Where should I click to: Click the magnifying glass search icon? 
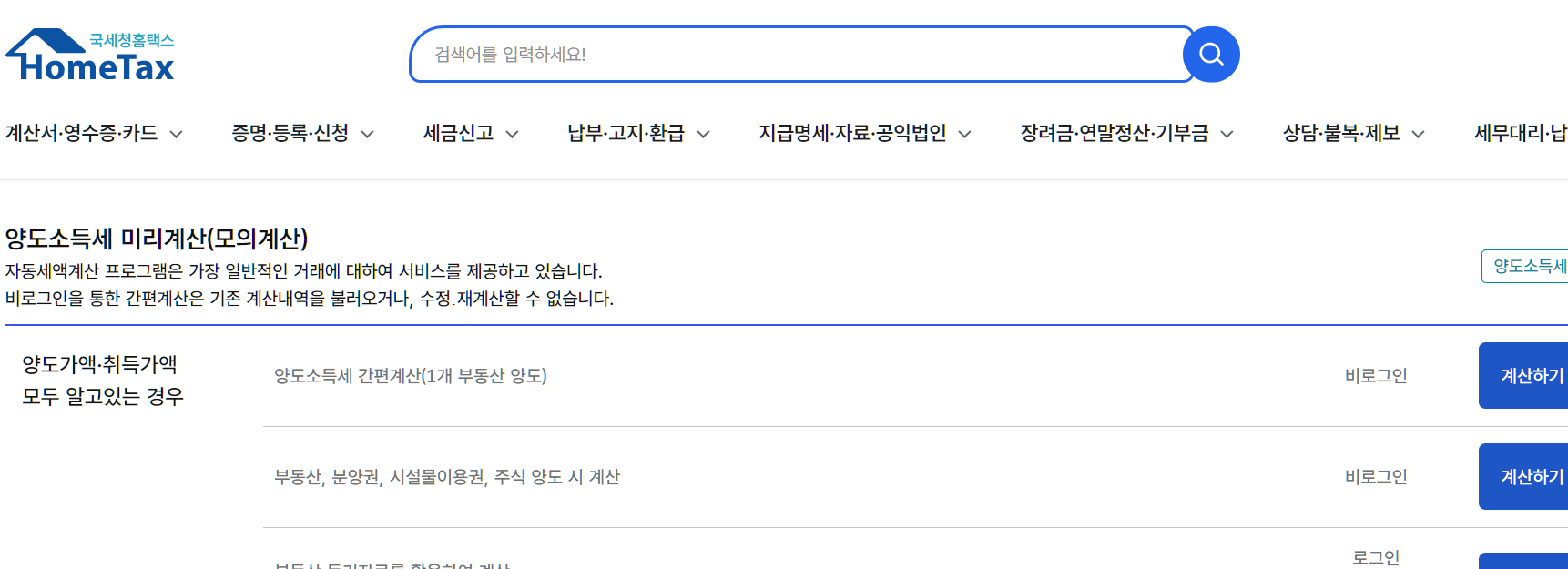pos(1210,55)
